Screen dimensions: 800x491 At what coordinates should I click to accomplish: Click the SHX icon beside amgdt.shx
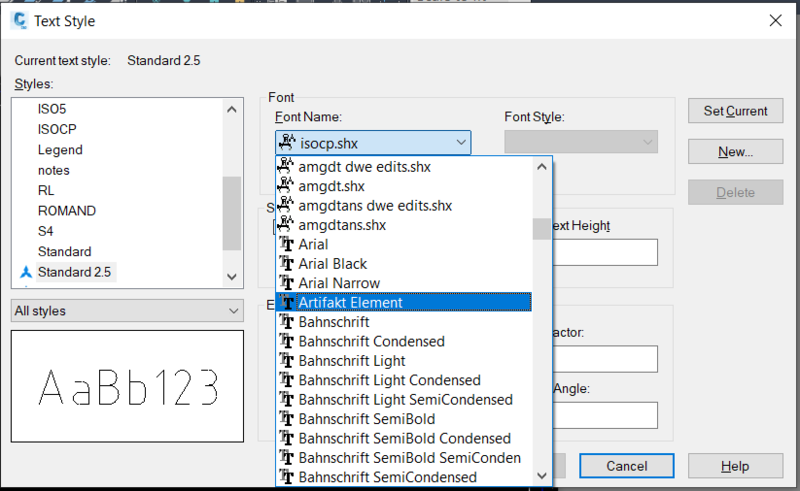pos(287,186)
